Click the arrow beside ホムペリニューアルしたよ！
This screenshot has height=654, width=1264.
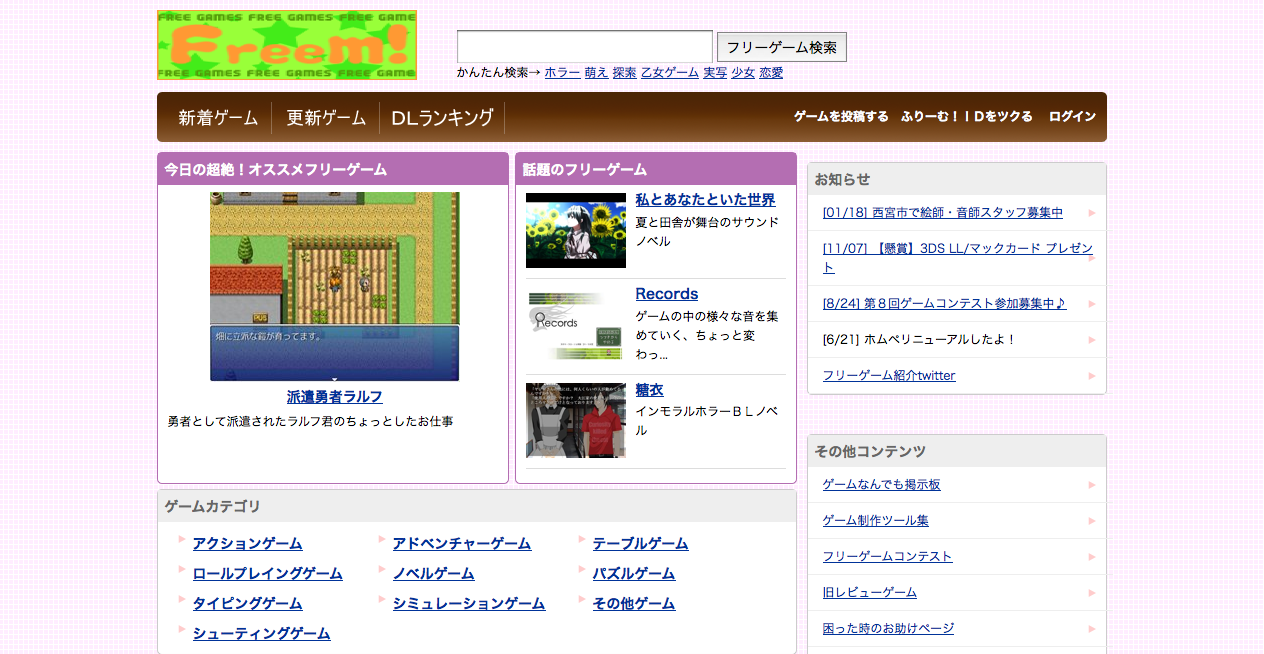click(1092, 340)
